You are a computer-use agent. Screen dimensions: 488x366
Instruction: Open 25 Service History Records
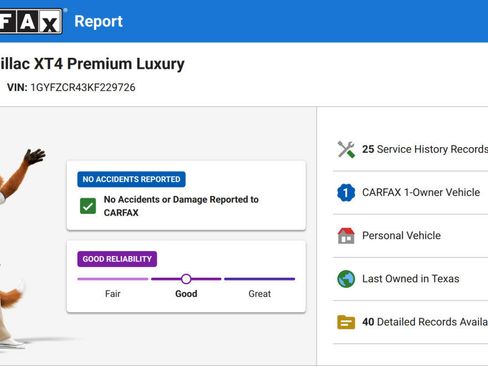click(x=410, y=149)
